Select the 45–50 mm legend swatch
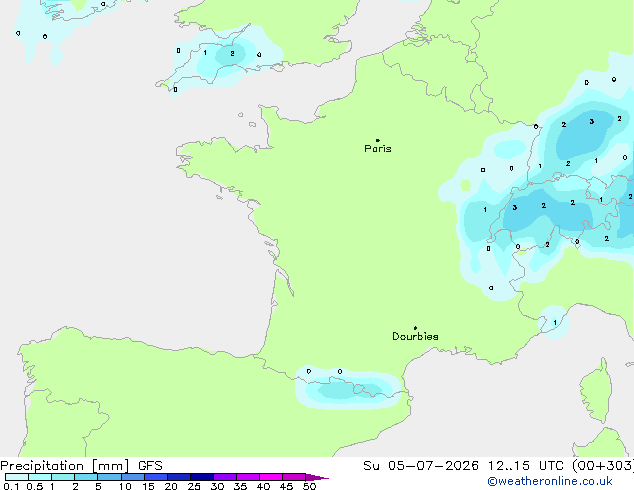This screenshot has width=634, height=490. (x=294, y=477)
